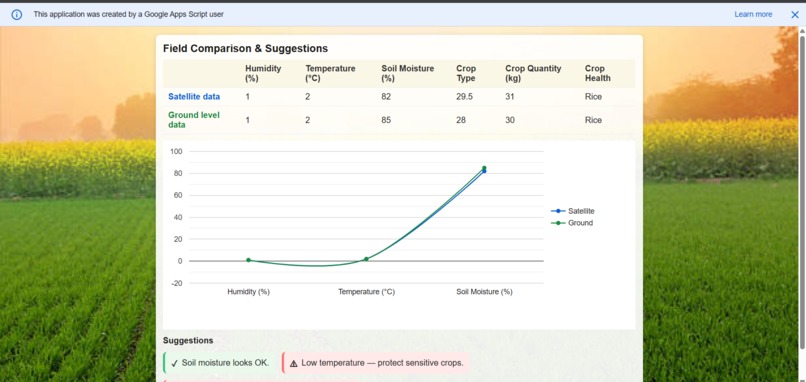
Task: Open the Learn more link
Action: click(x=753, y=14)
